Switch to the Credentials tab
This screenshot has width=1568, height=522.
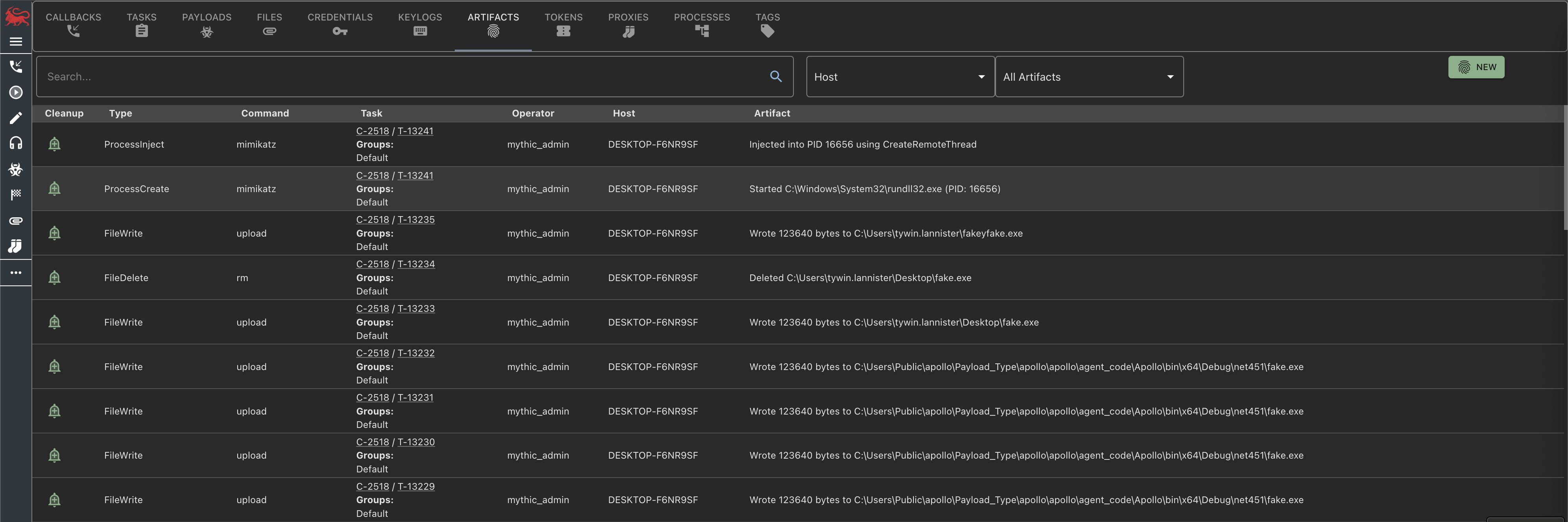coord(339,24)
